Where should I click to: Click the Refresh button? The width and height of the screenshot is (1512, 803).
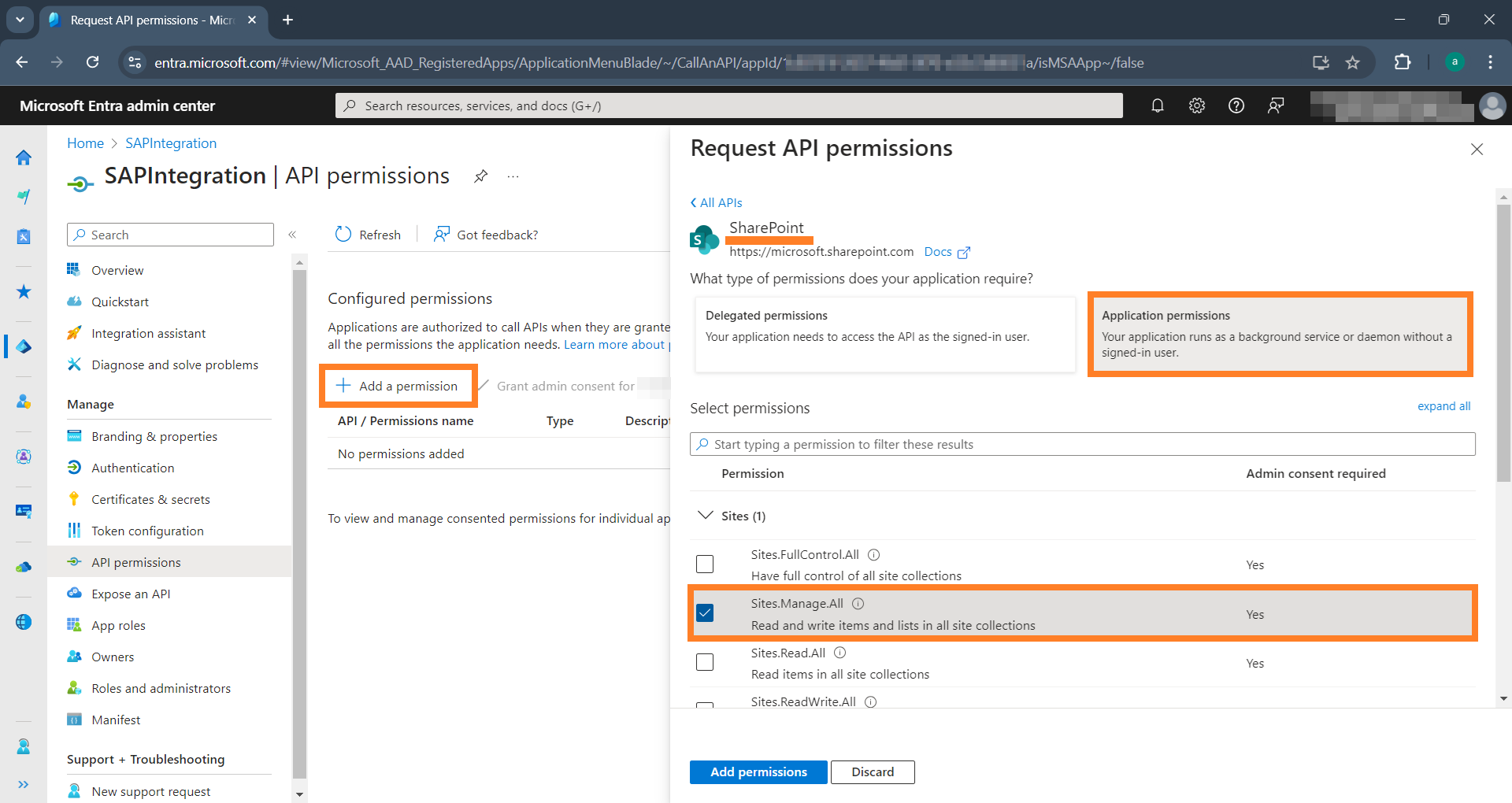(x=368, y=235)
